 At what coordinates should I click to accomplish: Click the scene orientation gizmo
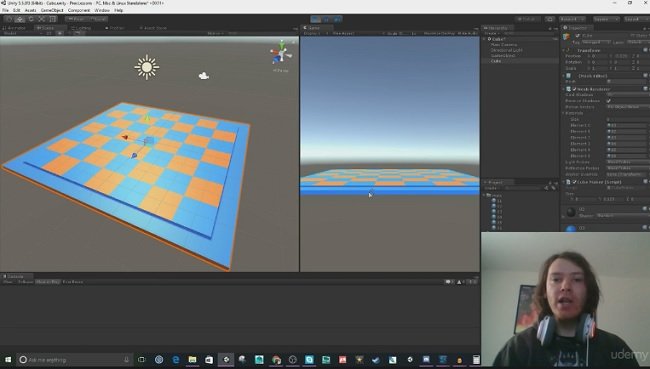[x=281, y=54]
